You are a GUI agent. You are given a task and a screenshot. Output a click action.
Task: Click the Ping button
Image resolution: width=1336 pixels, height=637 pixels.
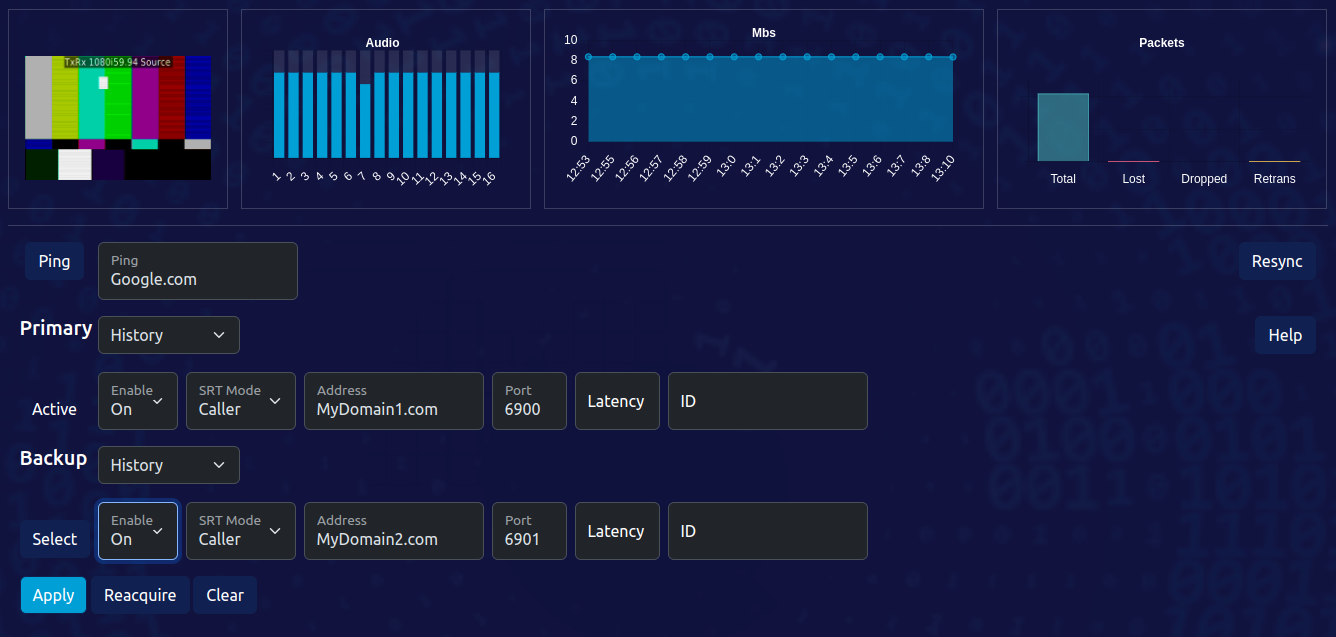point(54,261)
